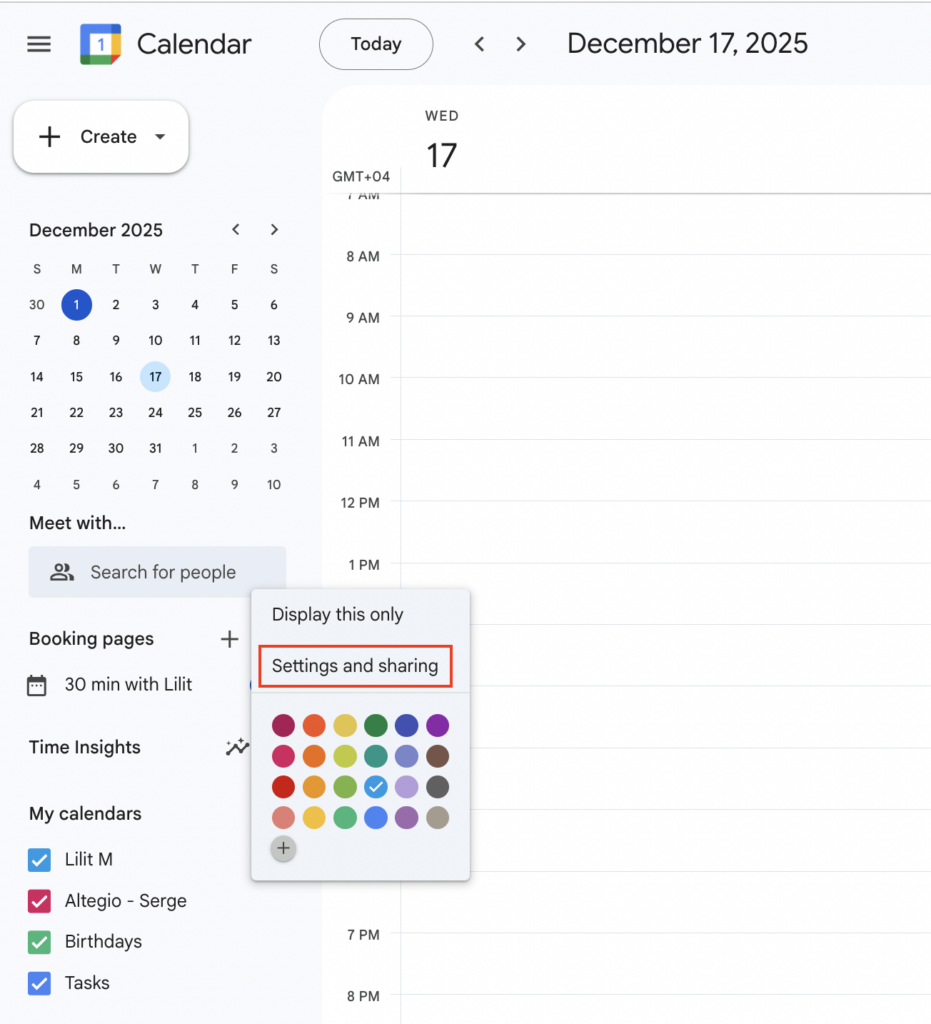Screen dimensions: 931x1024
Task: Toggle the Altegio - Serge calendar checkbox
Action: (39, 901)
